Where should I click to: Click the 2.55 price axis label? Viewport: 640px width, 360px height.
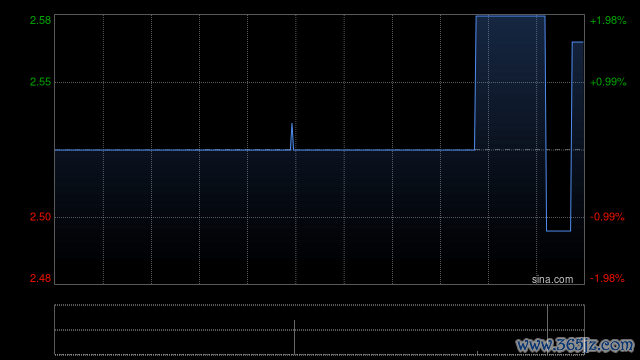pyautogui.click(x=40, y=82)
